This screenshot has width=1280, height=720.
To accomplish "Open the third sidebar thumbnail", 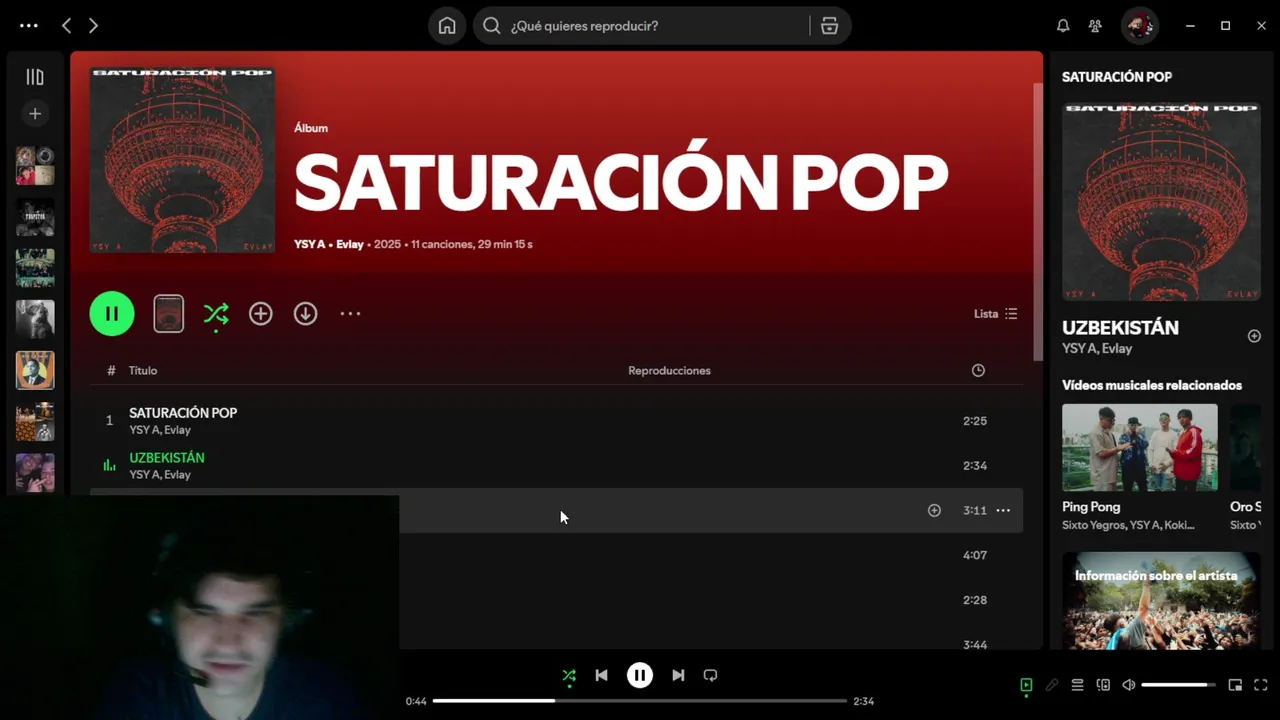I will click(x=35, y=268).
